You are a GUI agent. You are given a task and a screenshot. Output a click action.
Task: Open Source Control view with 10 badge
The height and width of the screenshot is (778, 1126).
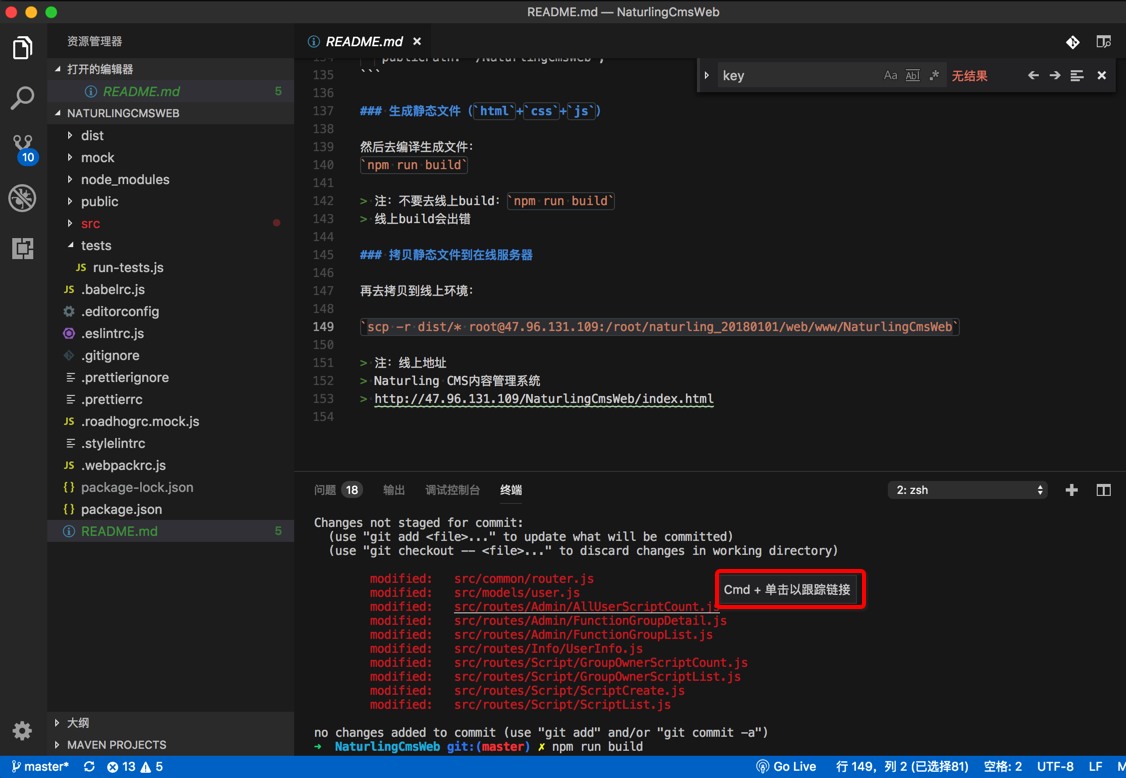23,149
